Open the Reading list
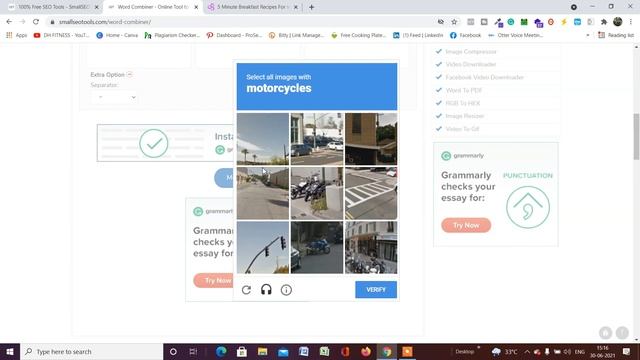This screenshot has width=640, height=360. pyautogui.click(x=616, y=35)
